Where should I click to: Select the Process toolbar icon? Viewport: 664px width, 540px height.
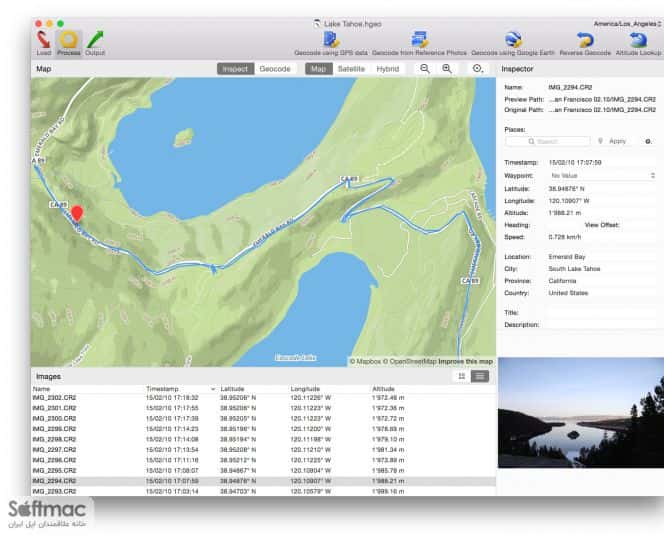point(69,40)
